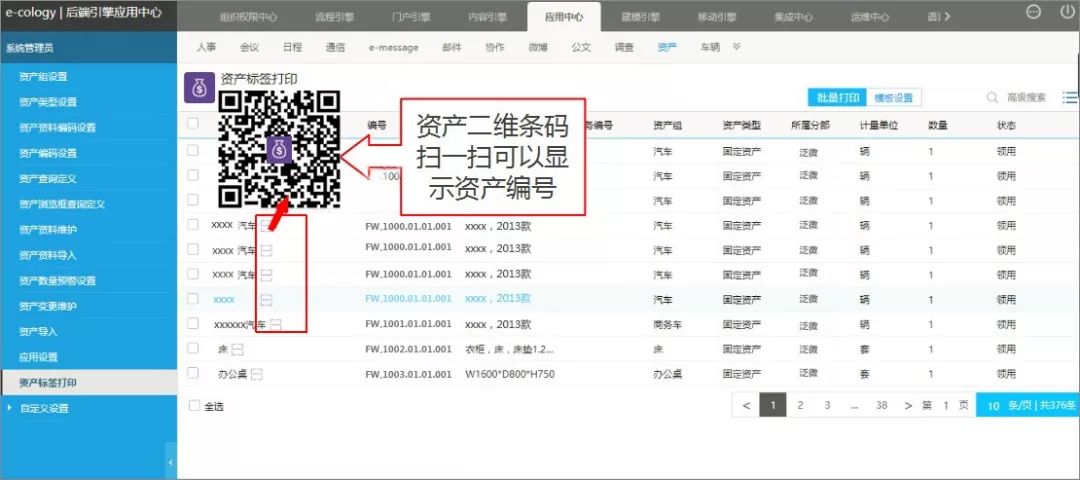
Task: Select 资产标签打印 in sidebar
Action: pos(89,382)
